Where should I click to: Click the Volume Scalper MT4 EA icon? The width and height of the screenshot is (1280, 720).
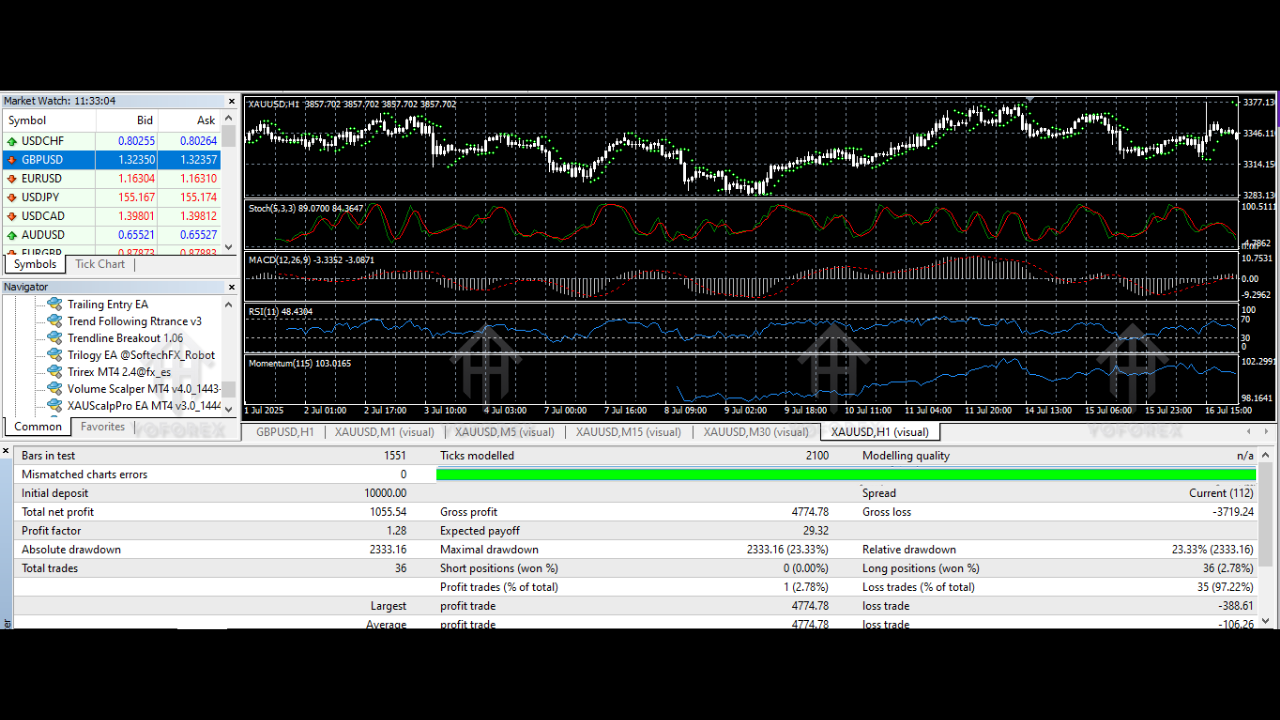point(54,389)
